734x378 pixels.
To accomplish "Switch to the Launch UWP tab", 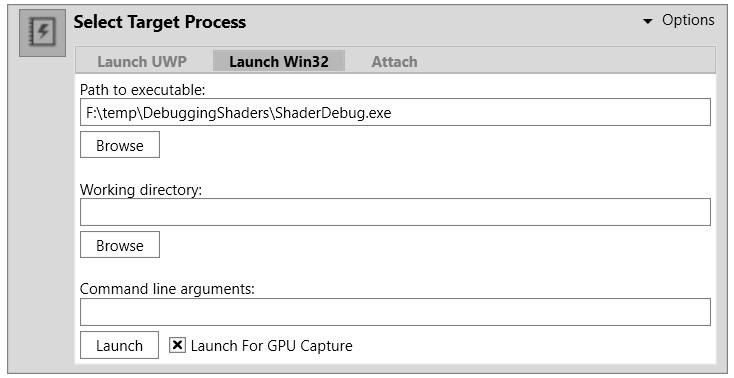I will click(142, 61).
